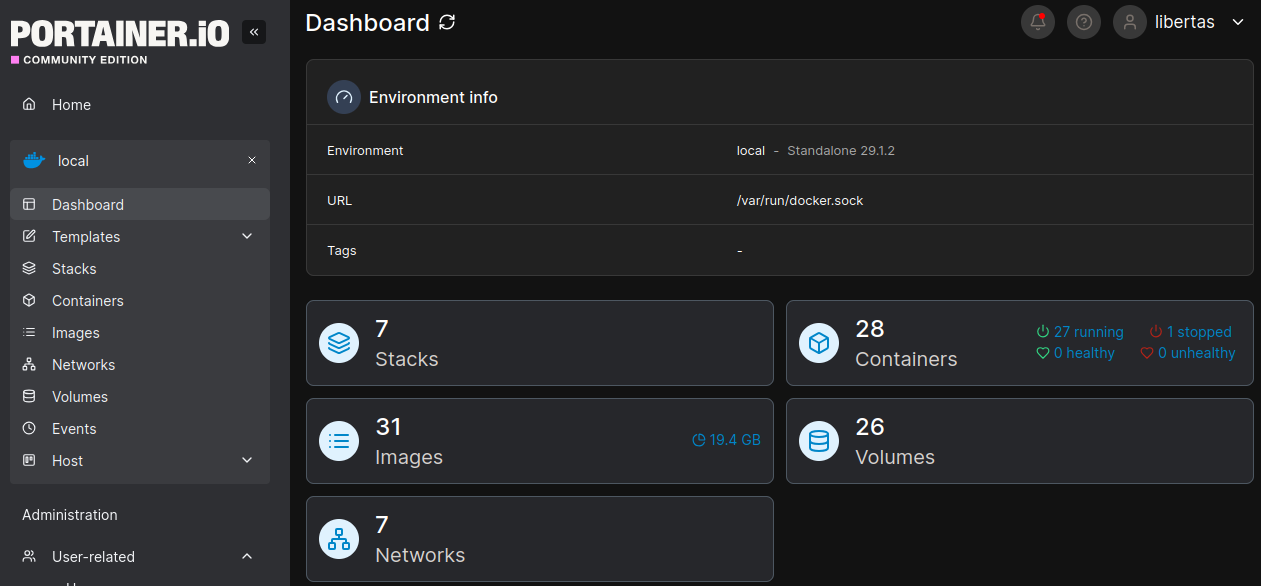Image resolution: width=1261 pixels, height=586 pixels.
Task: Select Home in the sidebar menu
Action: click(70, 104)
